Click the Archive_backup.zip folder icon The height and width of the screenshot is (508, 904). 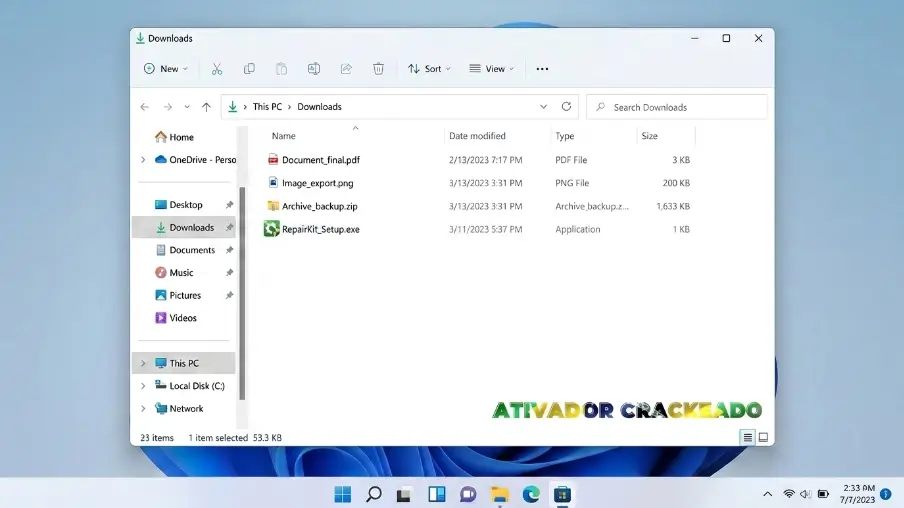(x=273, y=206)
